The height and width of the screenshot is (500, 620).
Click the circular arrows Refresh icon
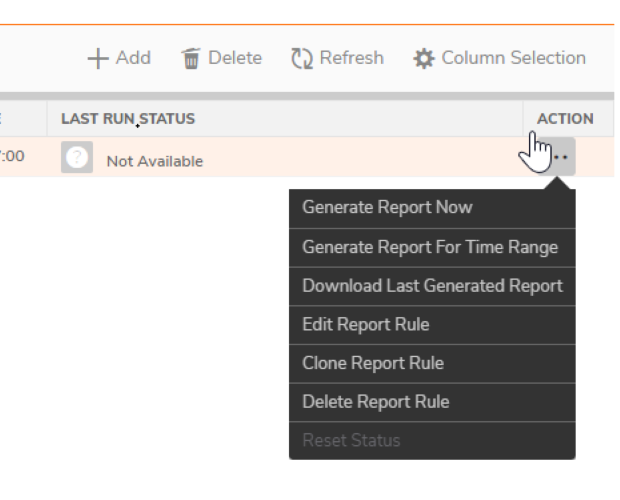click(x=302, y=58)
